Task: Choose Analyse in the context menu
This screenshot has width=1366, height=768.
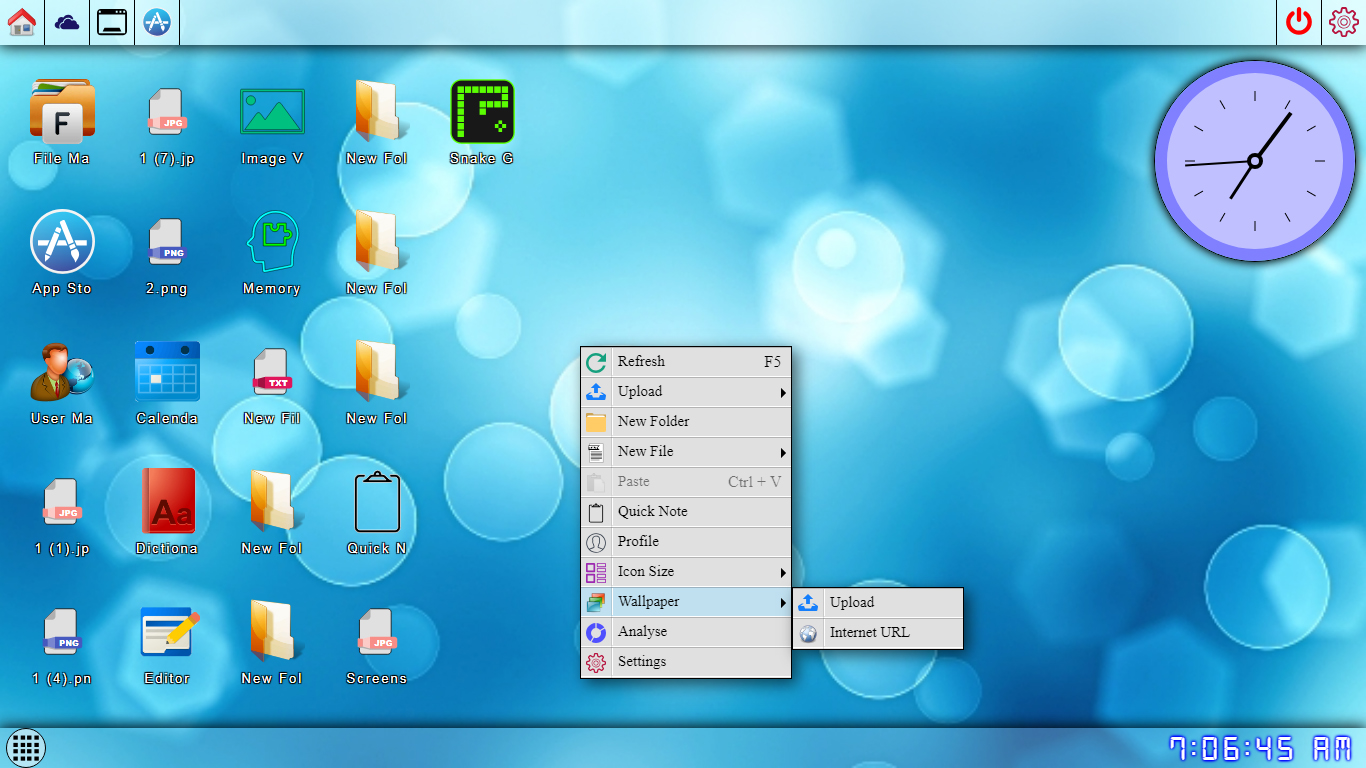Action: (686, 632)
